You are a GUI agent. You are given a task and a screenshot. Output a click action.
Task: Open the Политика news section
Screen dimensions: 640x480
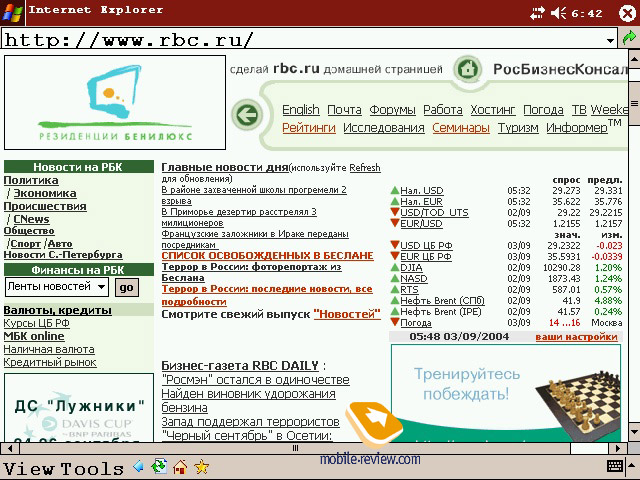click(31, 180)
